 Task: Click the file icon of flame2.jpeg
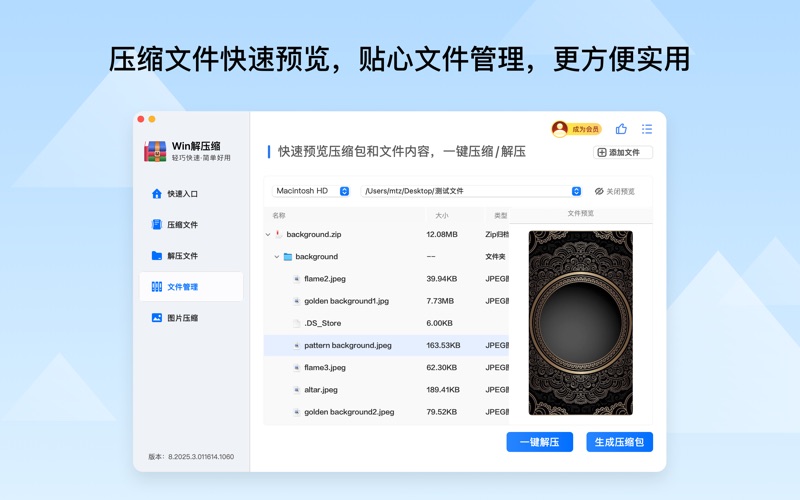tap(296, 279)
